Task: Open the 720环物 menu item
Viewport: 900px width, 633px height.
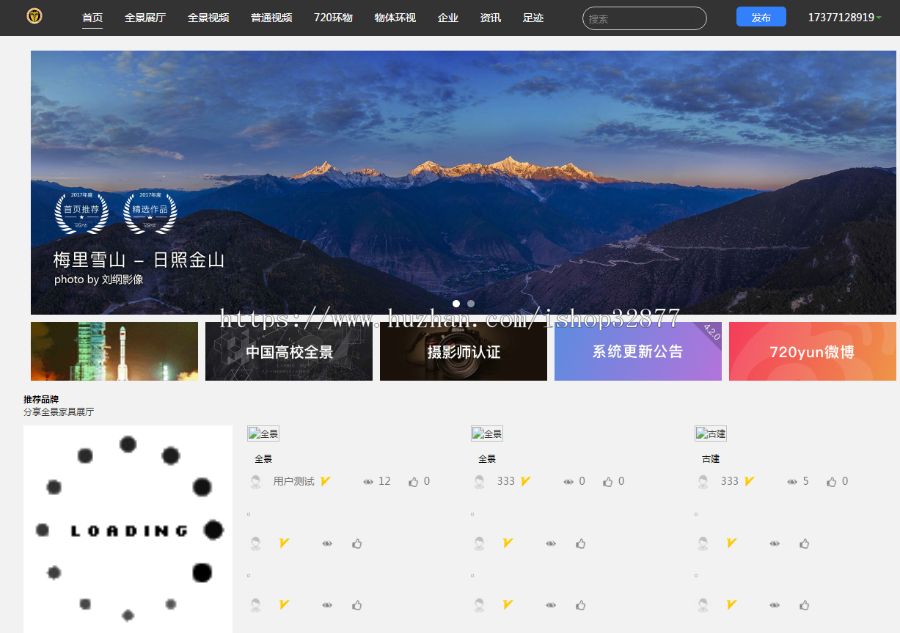Action: click(x=333, y=17)
